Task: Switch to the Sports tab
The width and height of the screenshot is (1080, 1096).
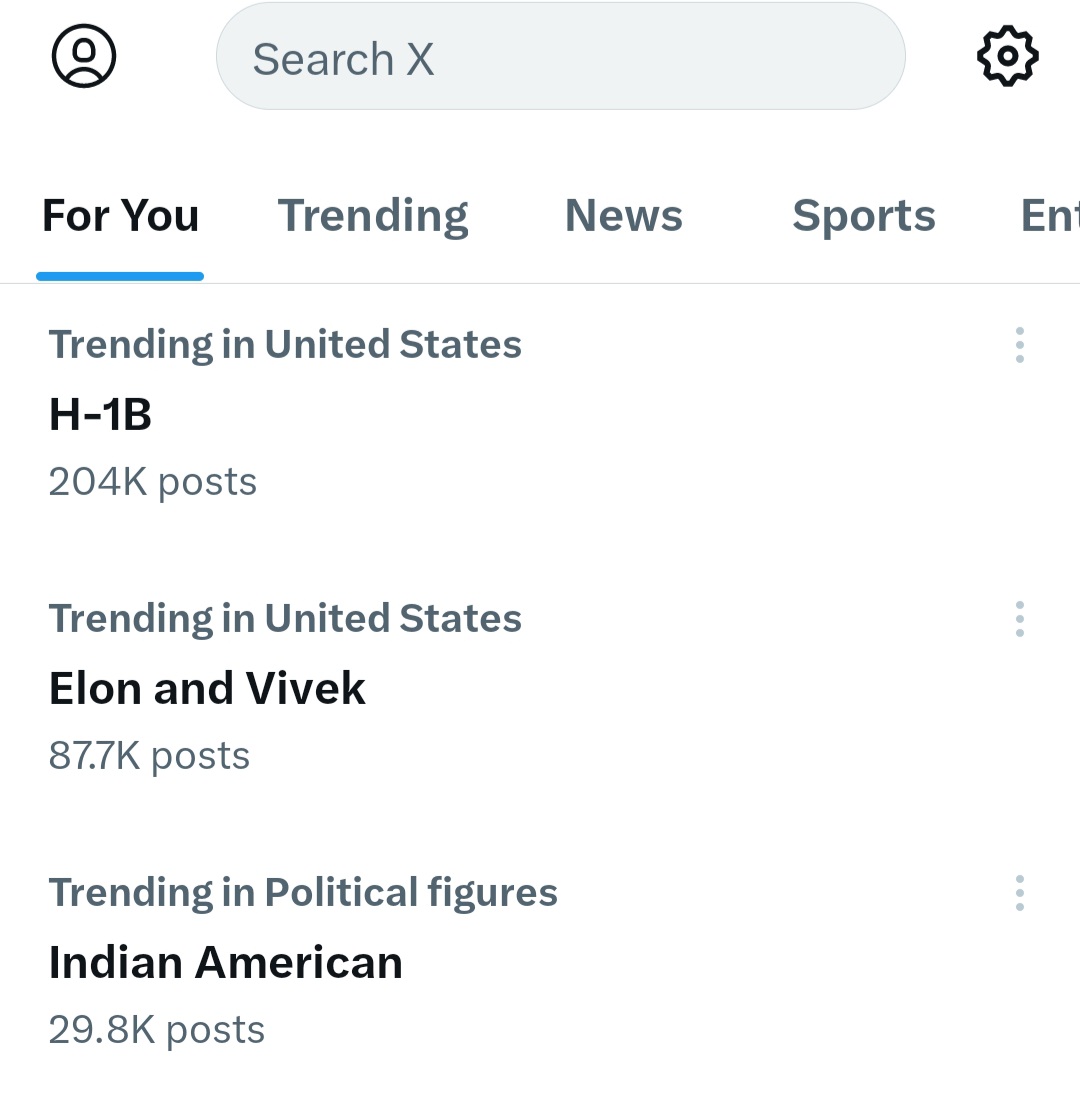Action: coord(864,216)
